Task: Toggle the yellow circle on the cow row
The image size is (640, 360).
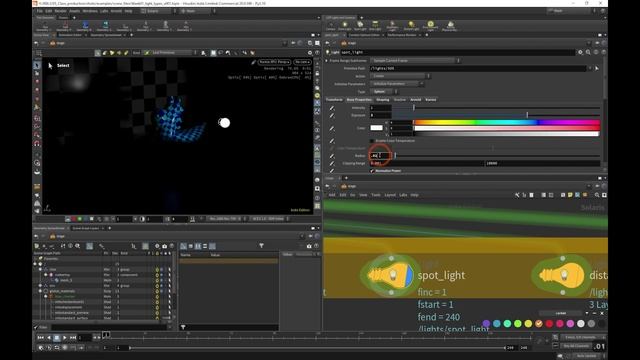Action: tap(157, 270)
